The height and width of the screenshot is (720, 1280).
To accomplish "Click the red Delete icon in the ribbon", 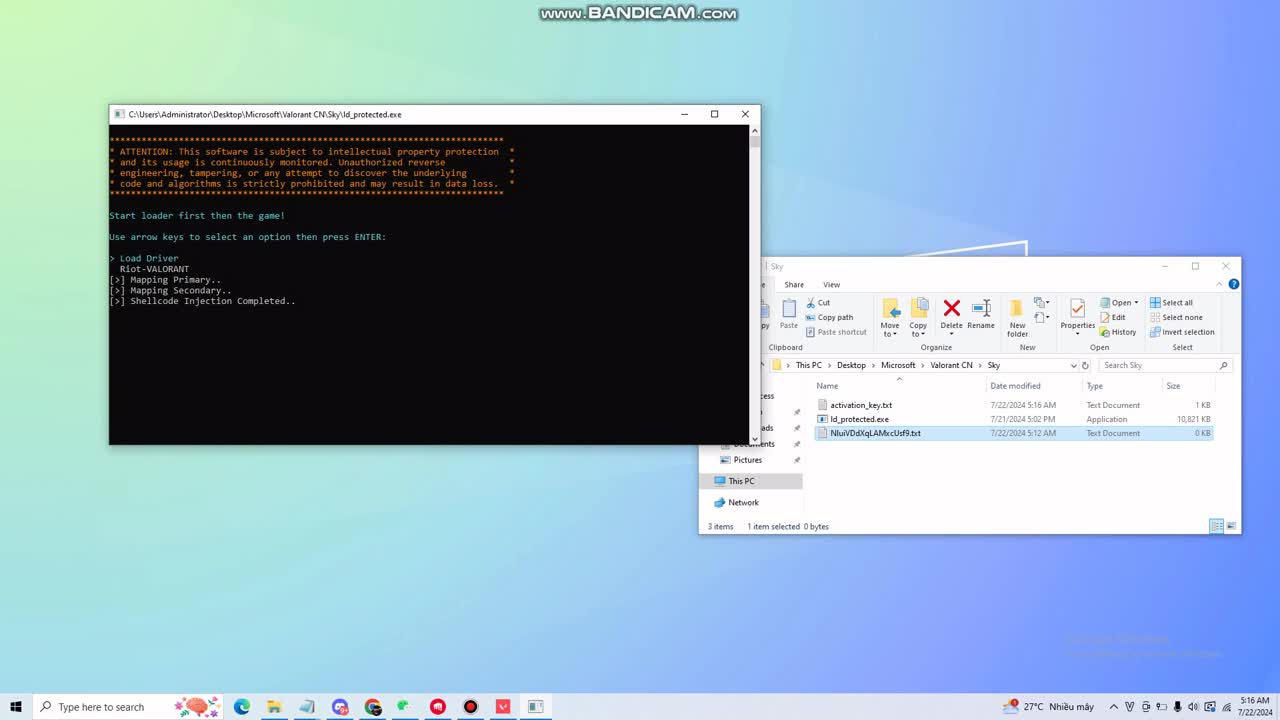I will tap(950, 310).
